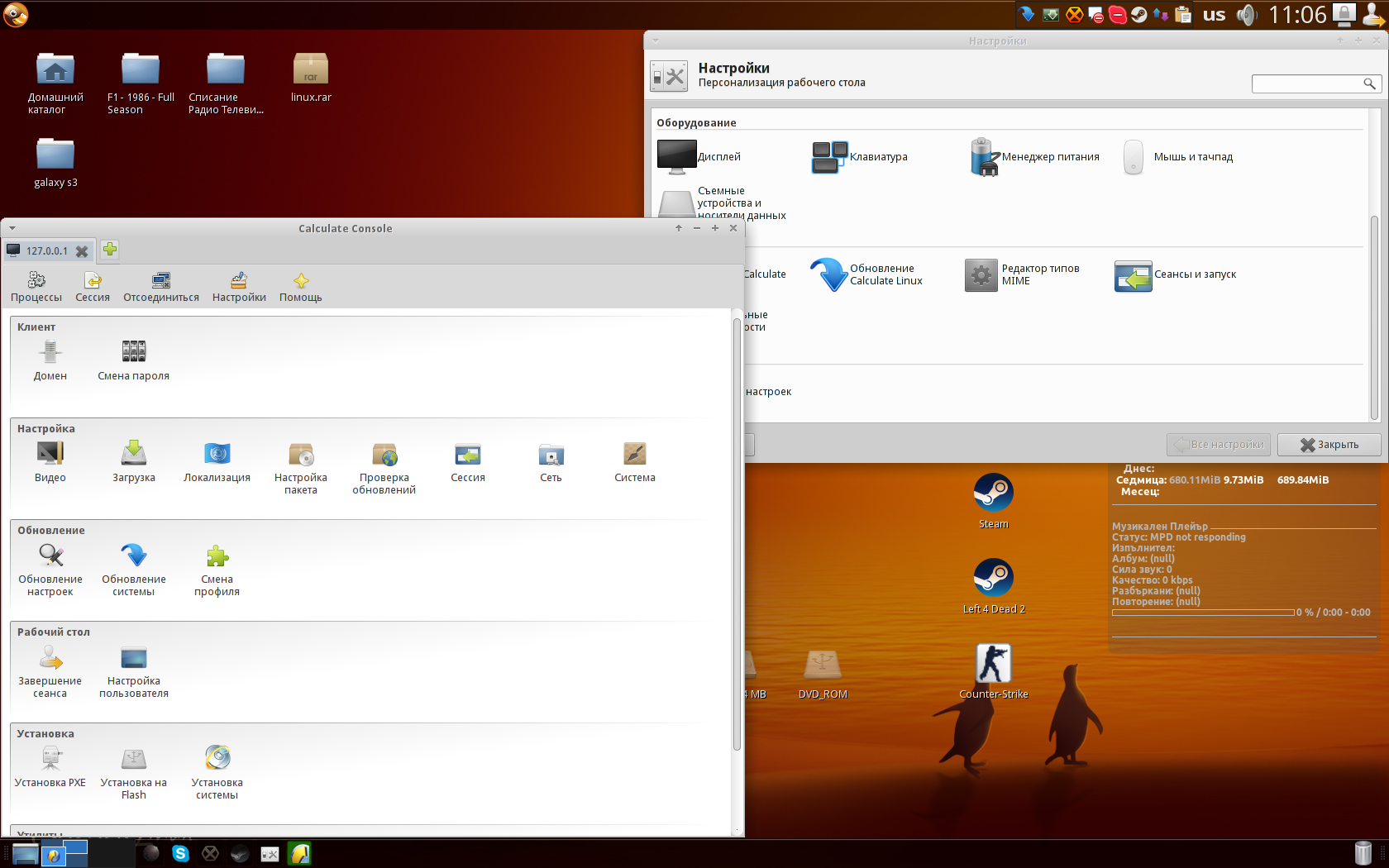1389x868 pixels.
Task: Open Сеансы и запуск
Action: pyautogui.click(x=1176, y=274)
